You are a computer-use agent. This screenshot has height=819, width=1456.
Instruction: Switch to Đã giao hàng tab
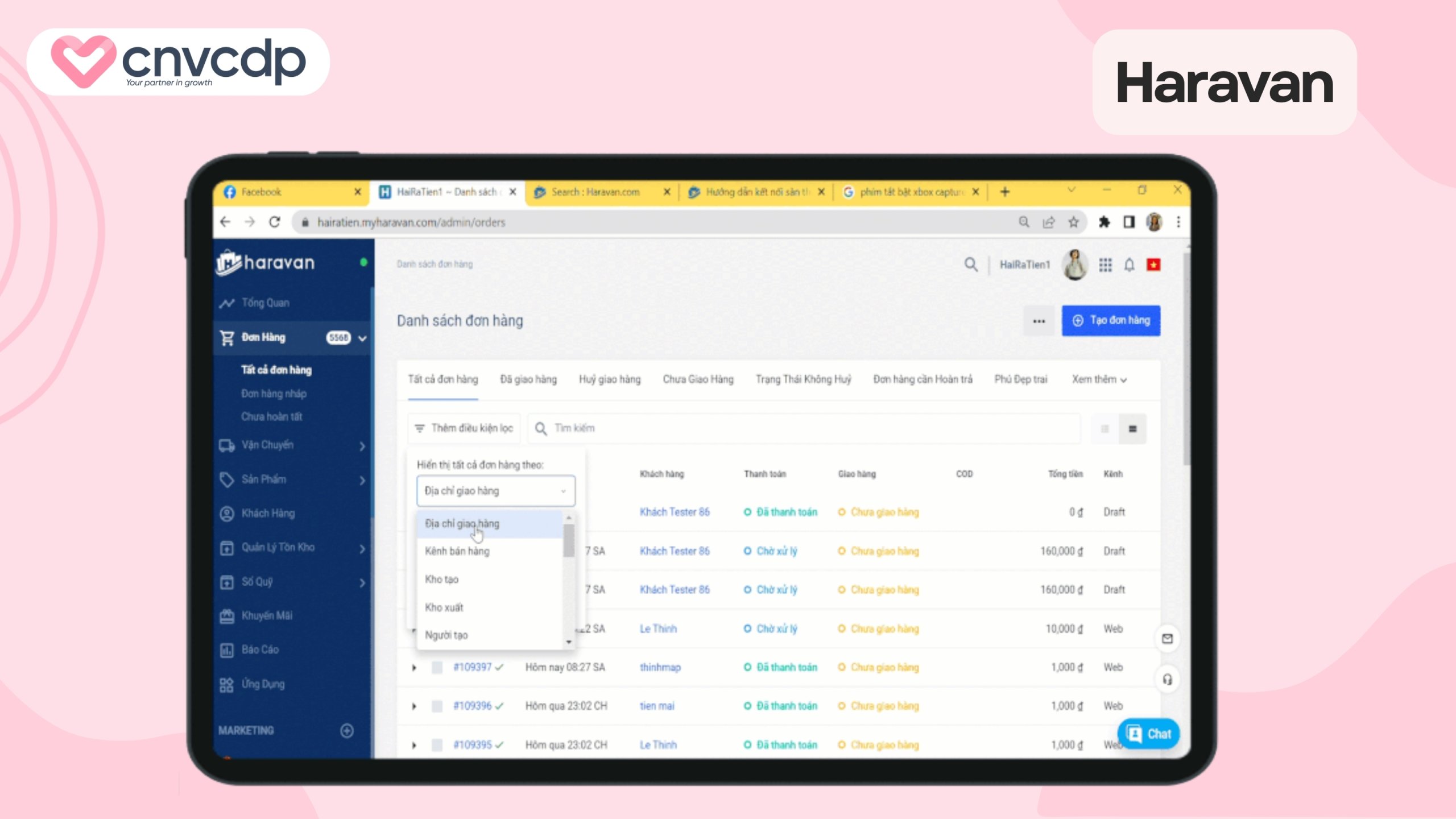tap(528, 379)
